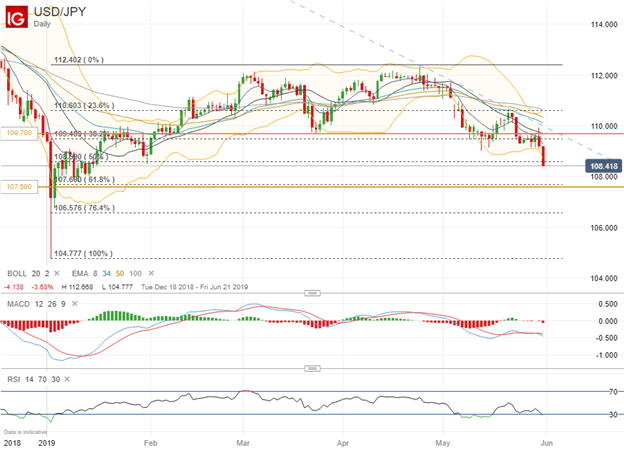Click the 114.000 price axis label

604,25
